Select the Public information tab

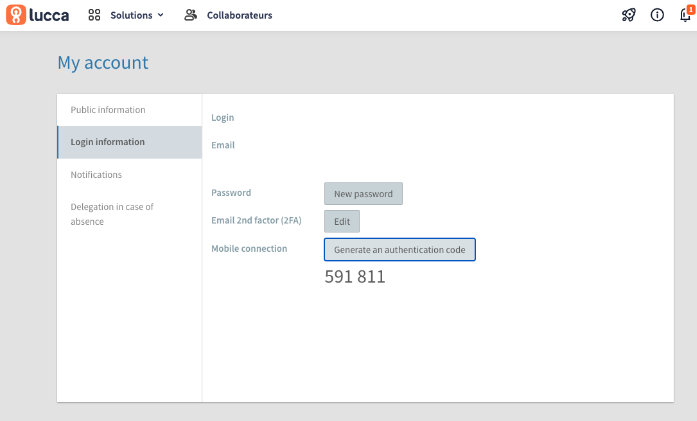(129, 110)
